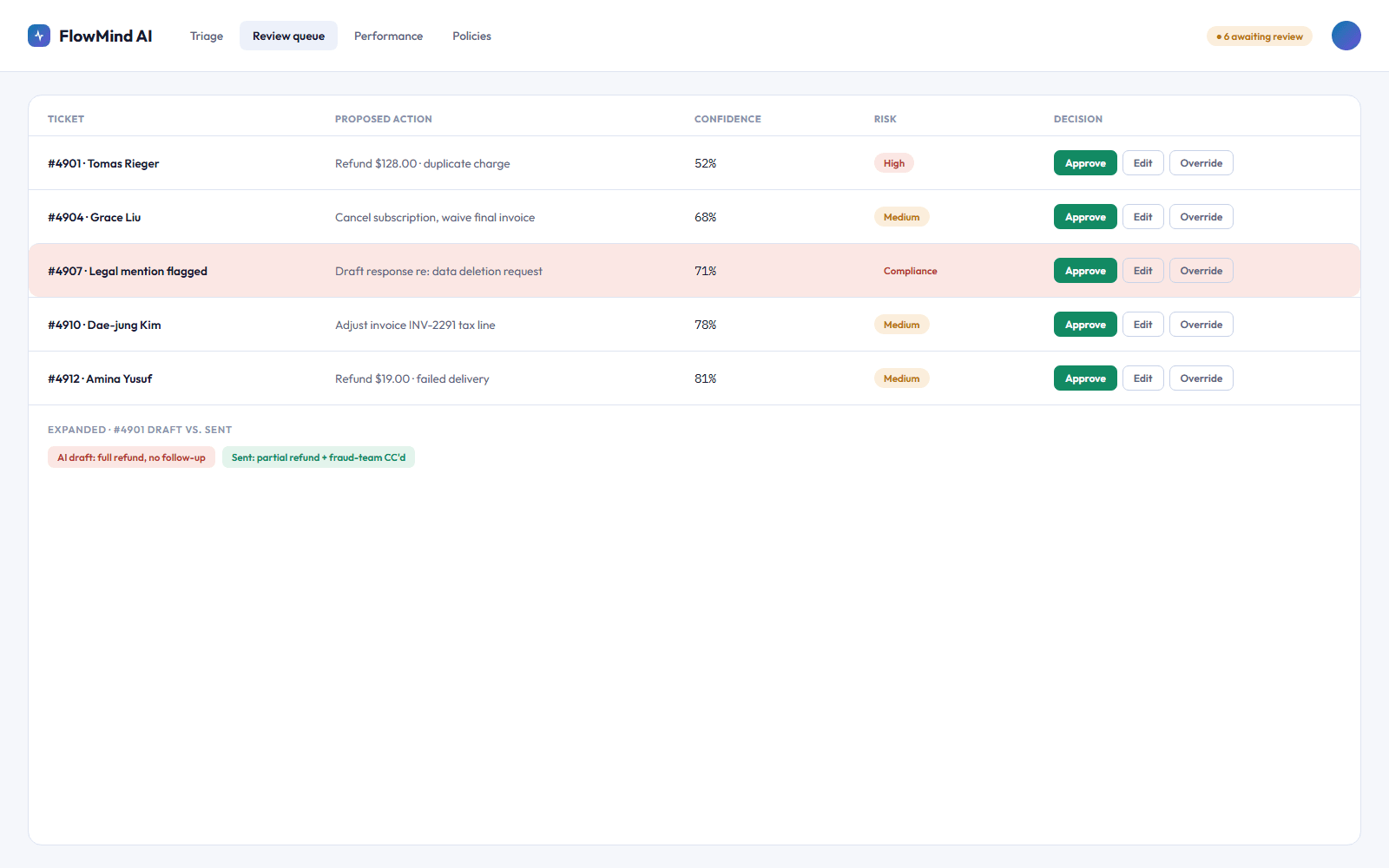Click the Compliance risk label
This screenshot has height=868, width=1389.
910,271
